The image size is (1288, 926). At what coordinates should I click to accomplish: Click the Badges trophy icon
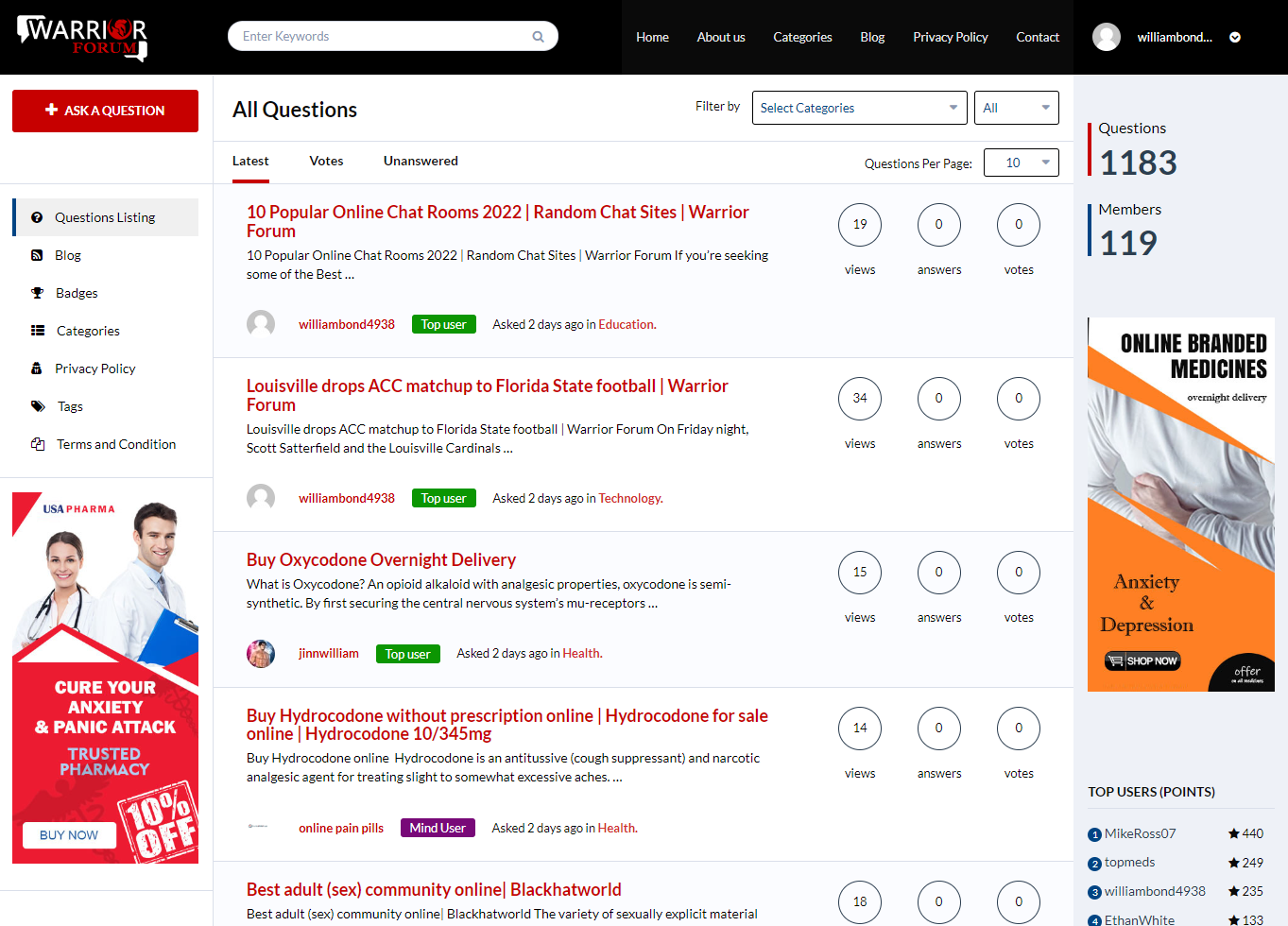click(38, 293)
